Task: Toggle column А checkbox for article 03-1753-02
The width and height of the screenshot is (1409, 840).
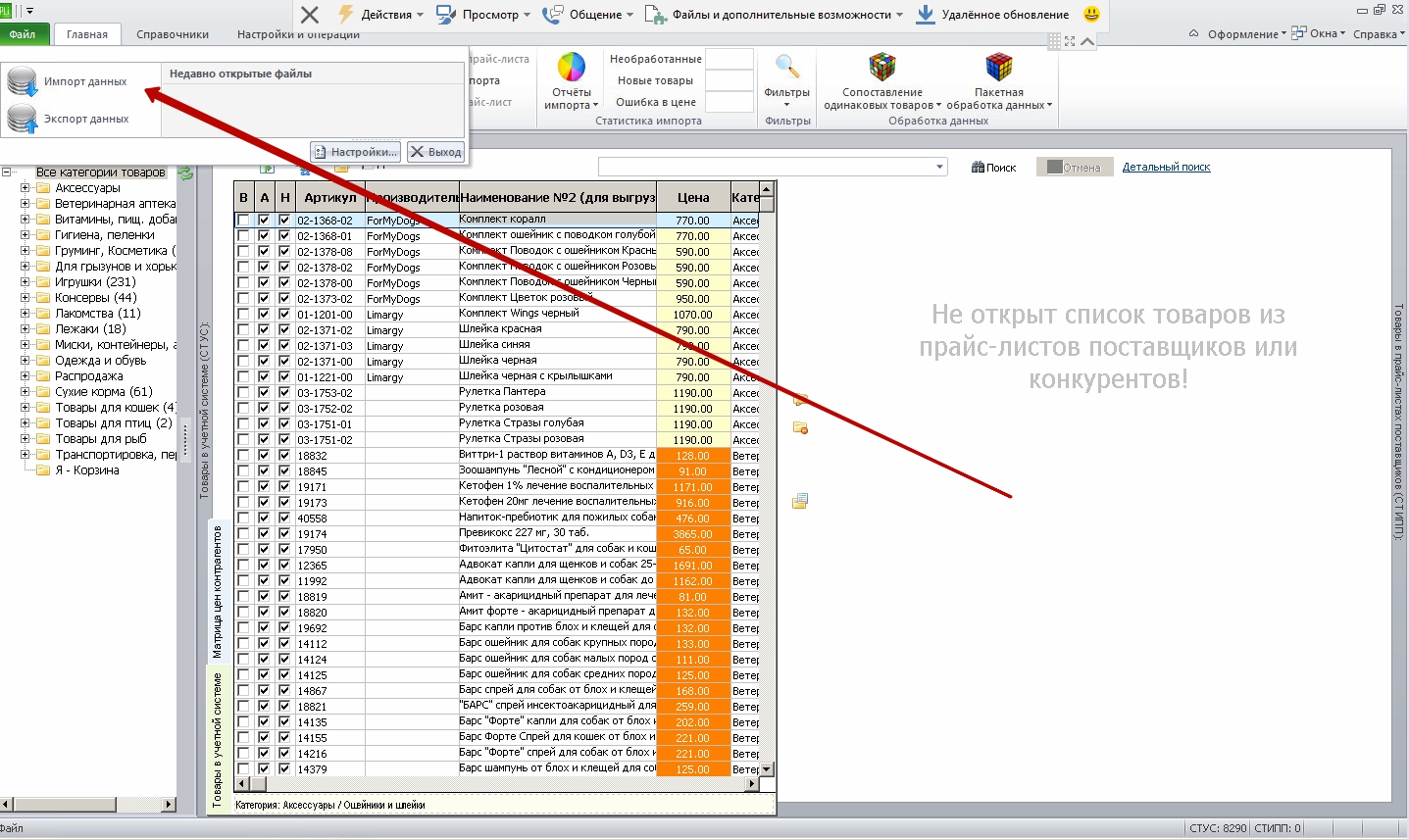Action: coord(264,393)
